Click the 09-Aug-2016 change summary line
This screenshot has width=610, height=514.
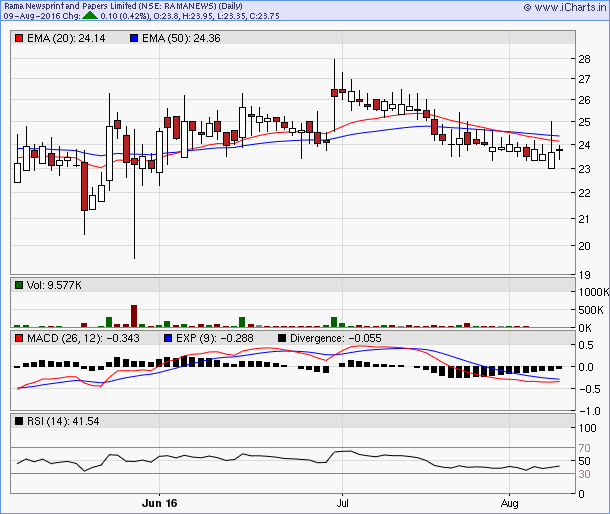click(x=142, y=16)
